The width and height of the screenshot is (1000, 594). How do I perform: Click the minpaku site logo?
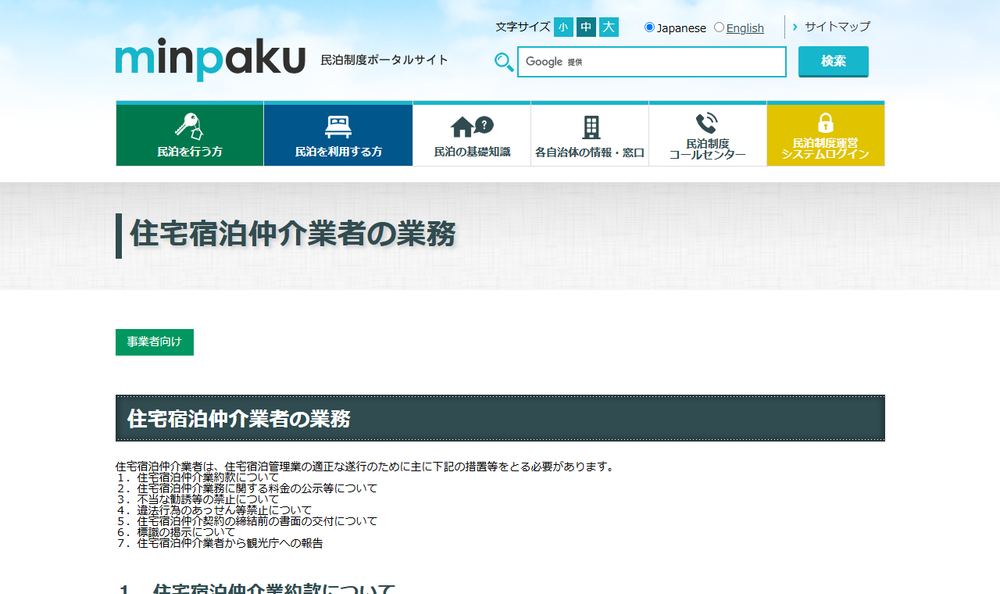coord(210,59)
